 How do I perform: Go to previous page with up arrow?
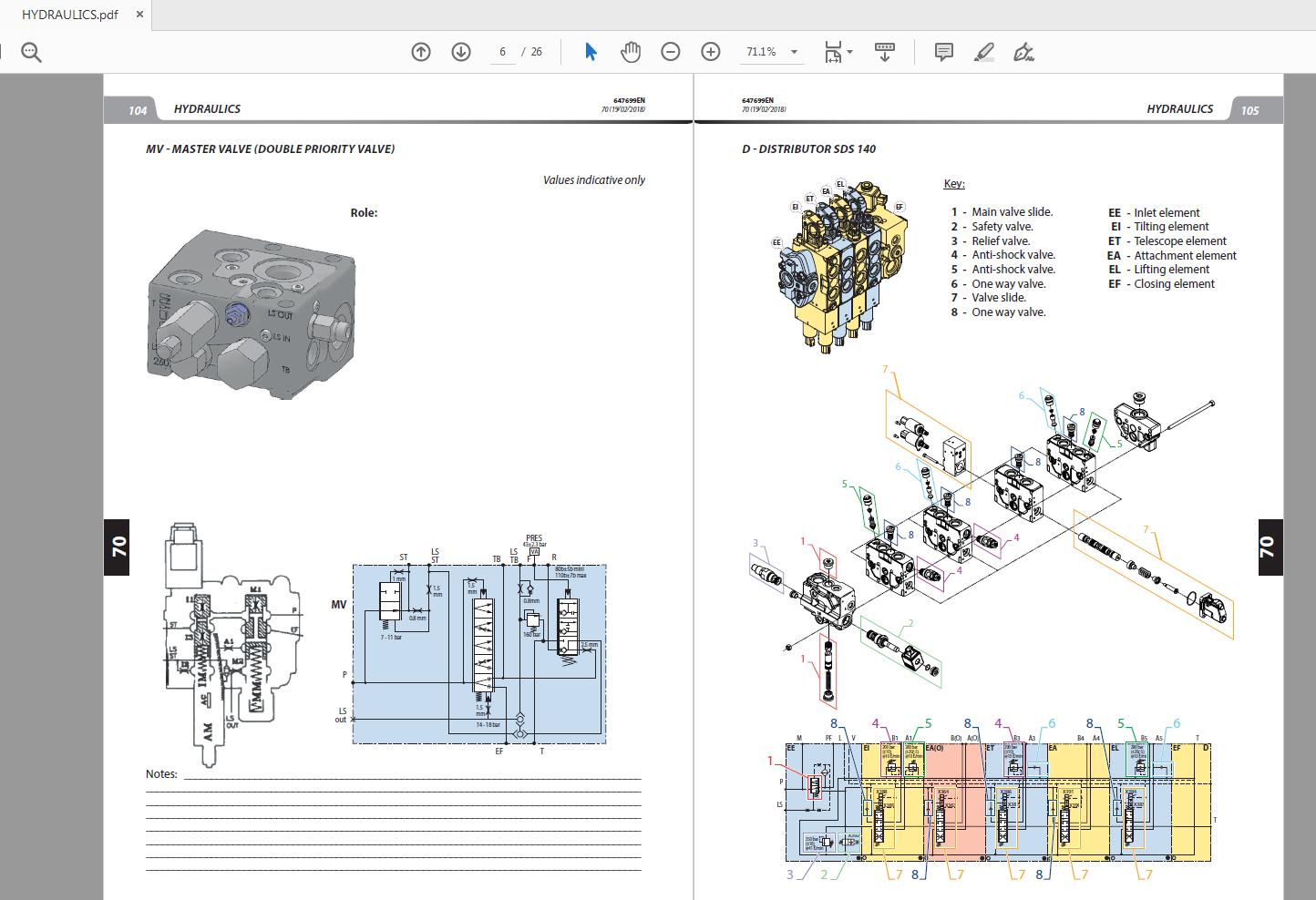[x=420, y=52]
